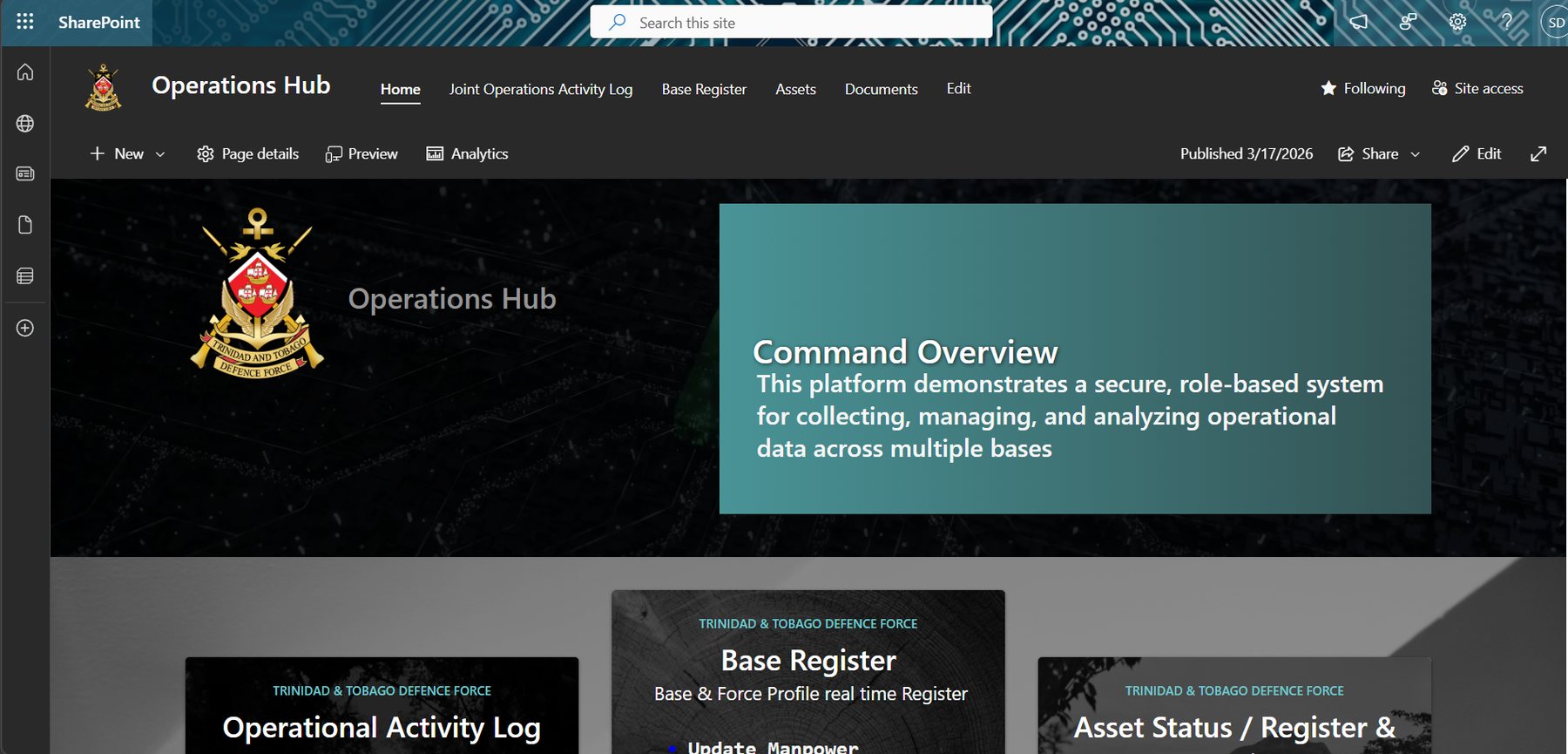Screen dimensions: 1568x754
Task: Open My files page icon in left rail
Action: tap(25, 225)
